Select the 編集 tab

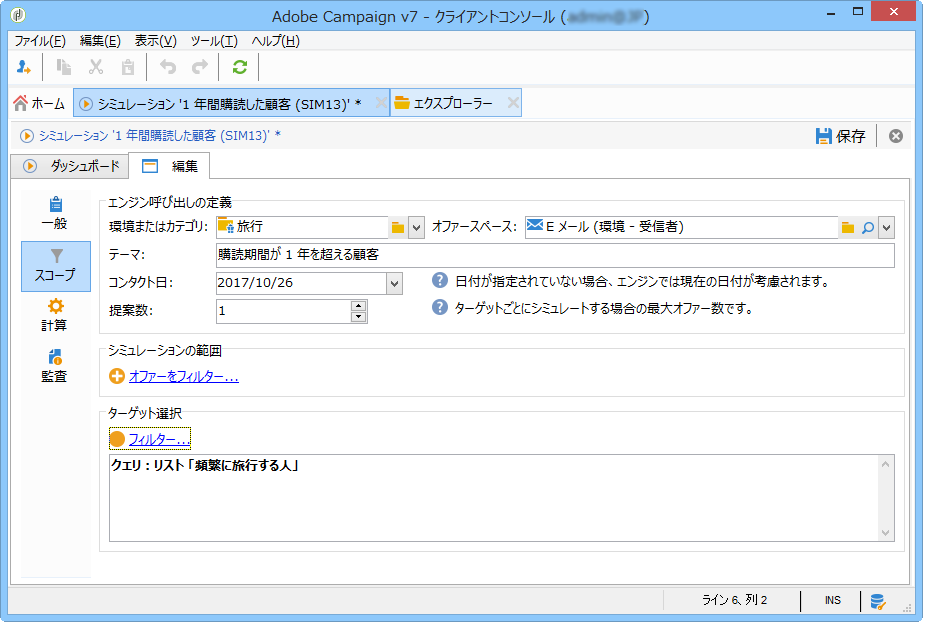(170, 166)
